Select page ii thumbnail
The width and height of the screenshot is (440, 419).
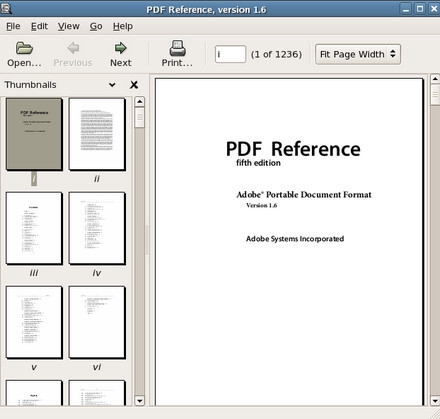coord(97,134)
